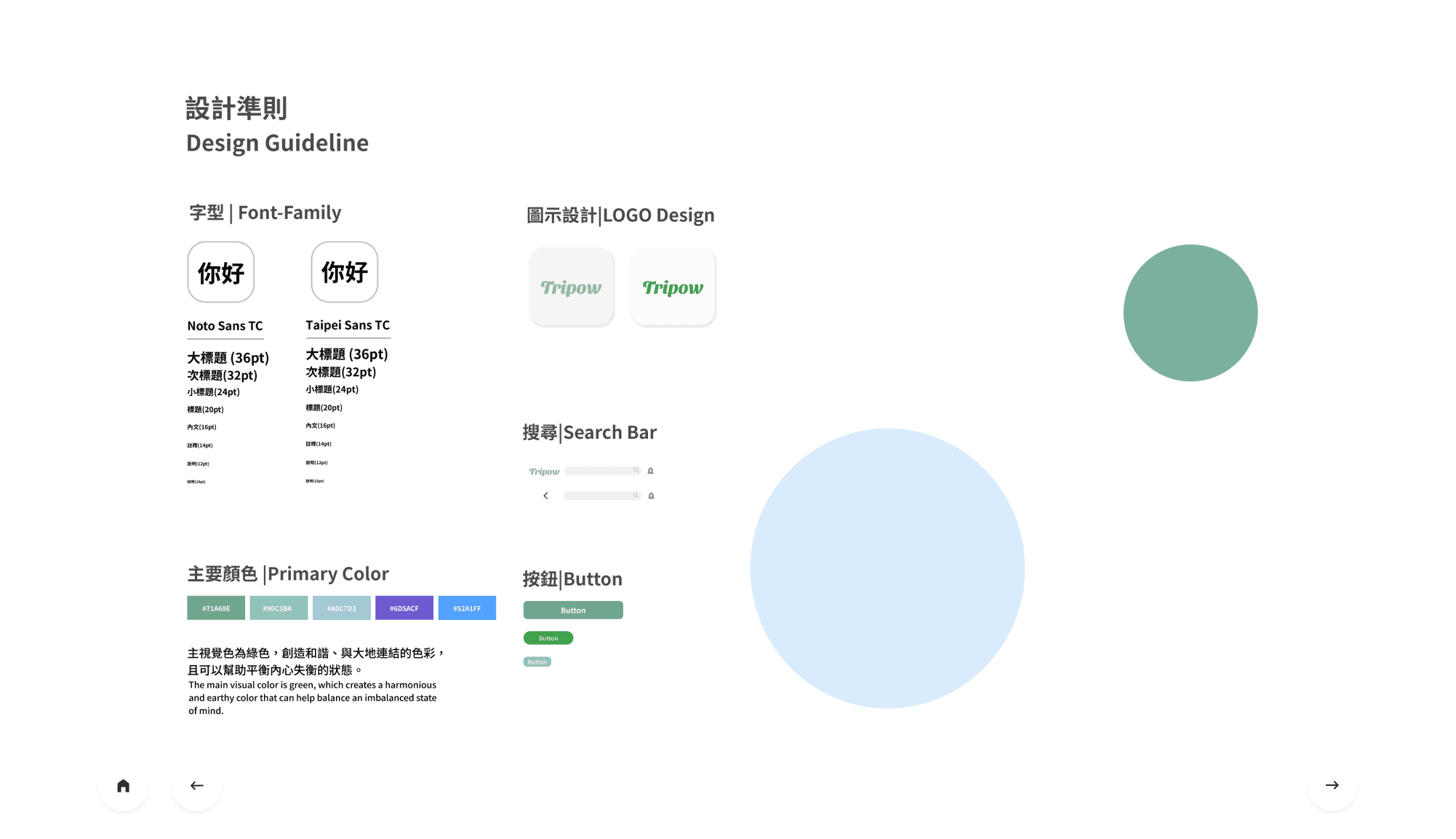Viewport: 1456px width, 839px height.
Task: Click the smallest light teal Button
Action: (x=537, y=661)
